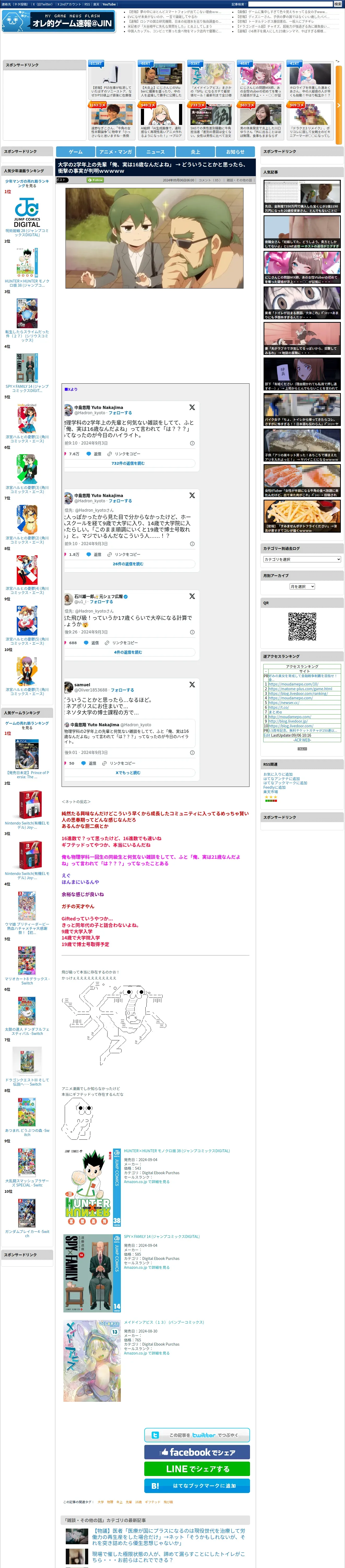345x1568 pixels.
Task: Click the 【物議】医者 latest article link
Action: click(168, 1536)
